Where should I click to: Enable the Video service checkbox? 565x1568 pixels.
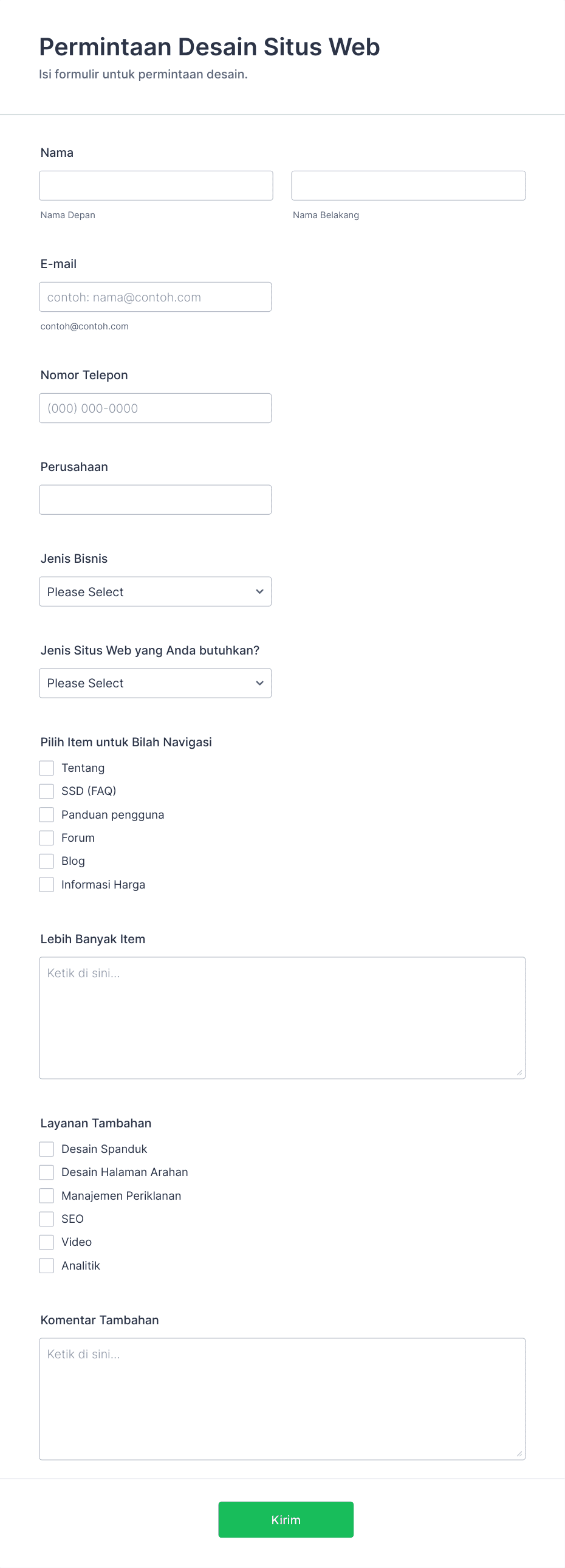[x=46, y=1242]
